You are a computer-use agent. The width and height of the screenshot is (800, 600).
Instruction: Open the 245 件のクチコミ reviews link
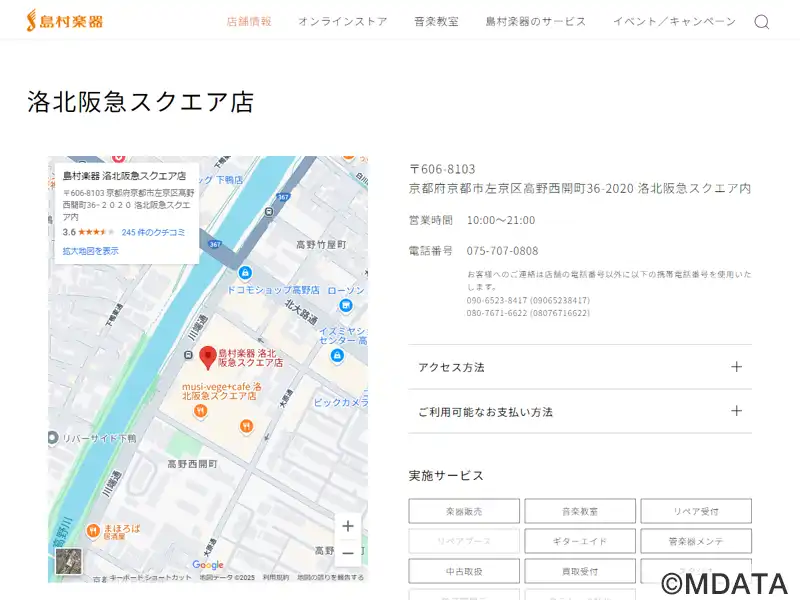click(153, 232)
